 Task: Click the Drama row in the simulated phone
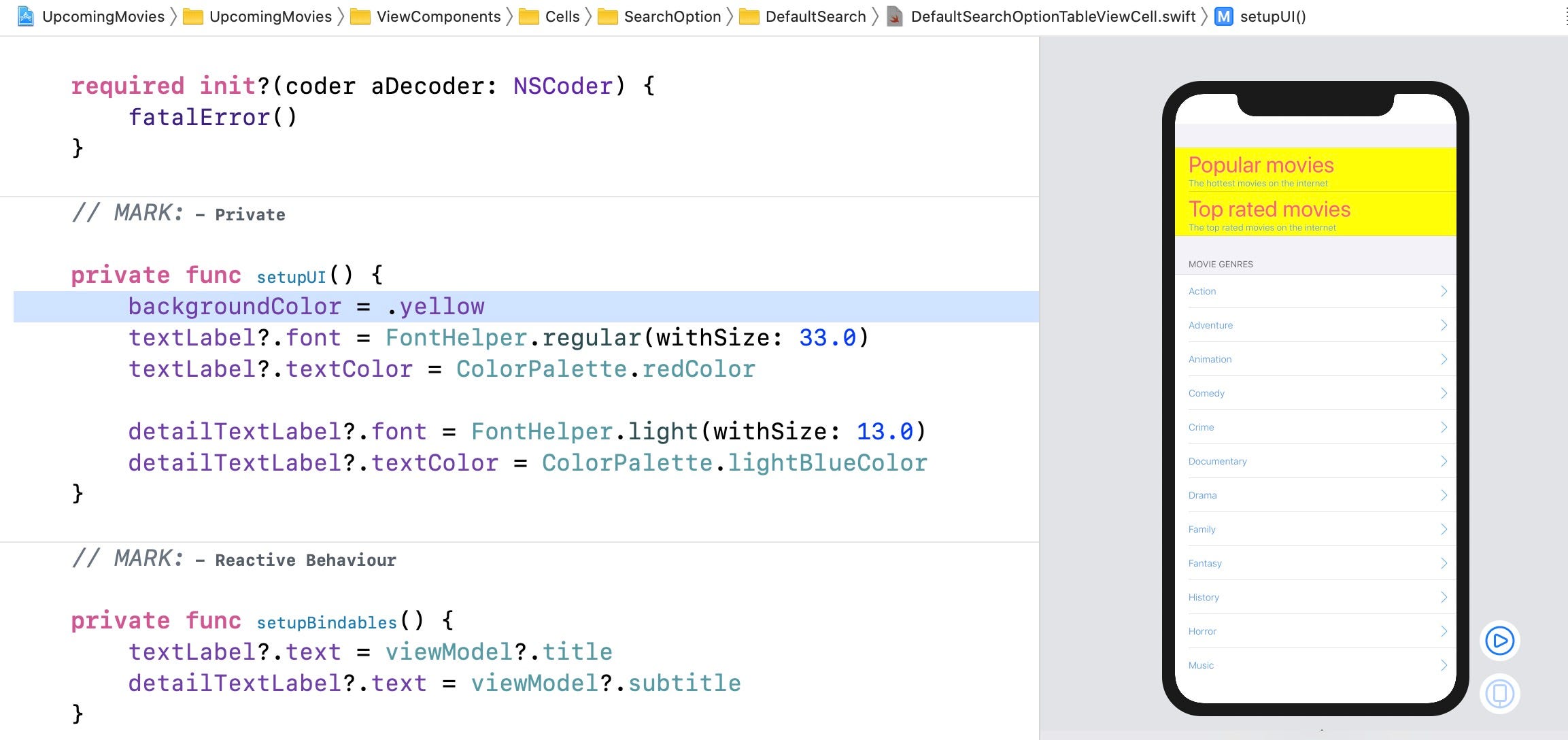tap(1312, 495)
